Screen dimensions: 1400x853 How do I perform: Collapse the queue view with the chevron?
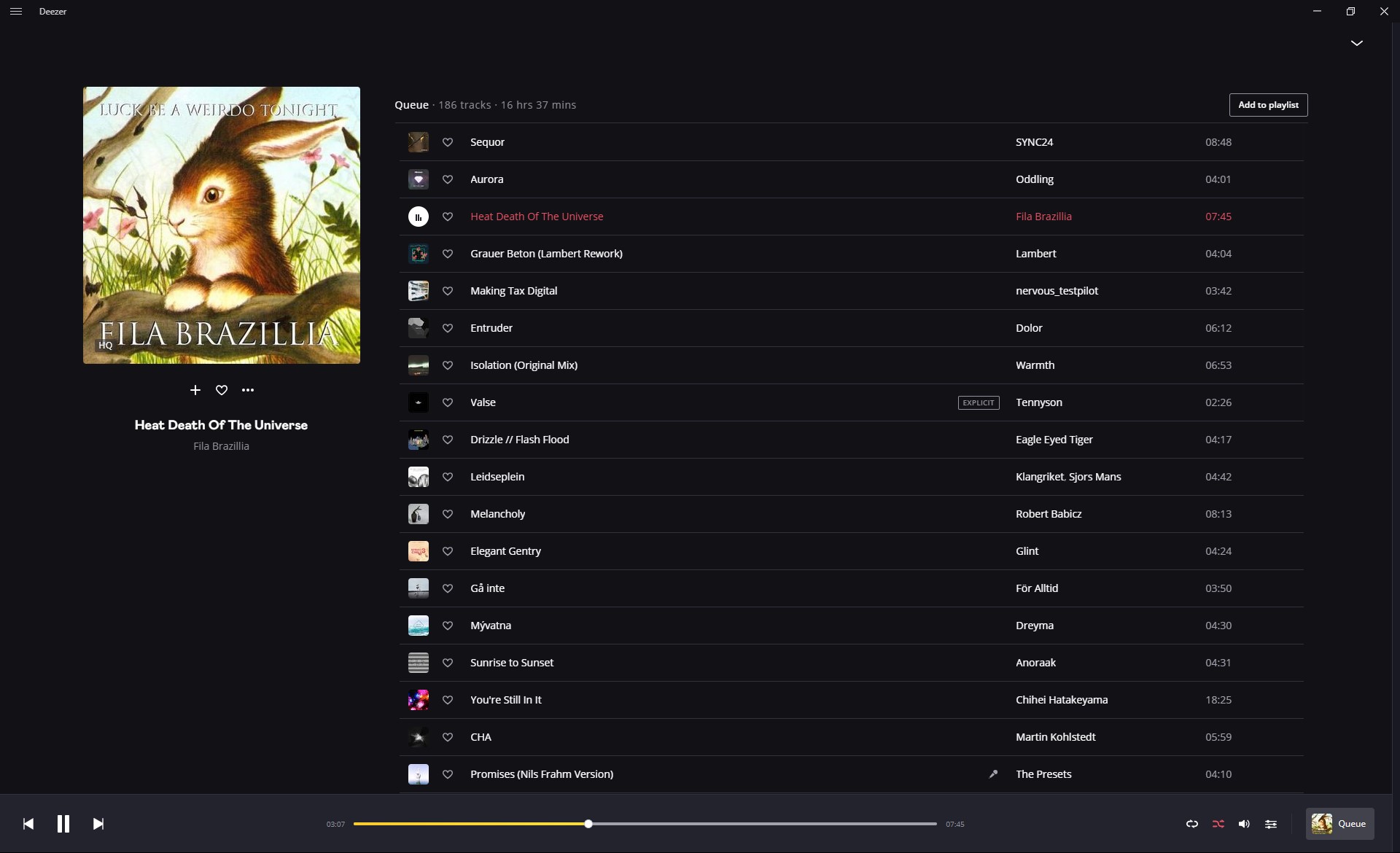pos(1356,43)
